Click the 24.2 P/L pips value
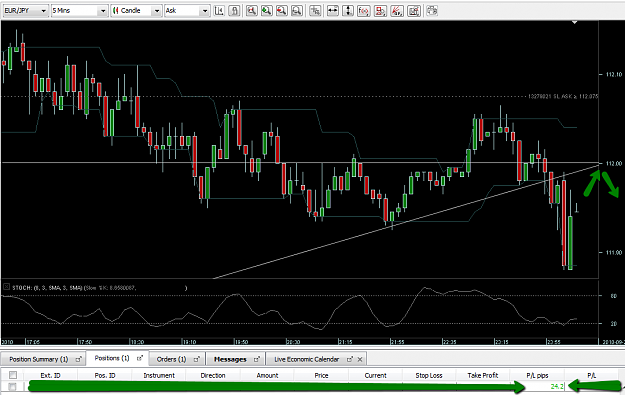 [557, 387]
